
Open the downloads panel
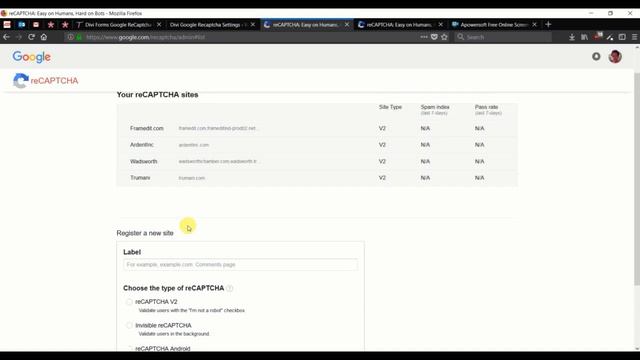click(x=572, y=37)
